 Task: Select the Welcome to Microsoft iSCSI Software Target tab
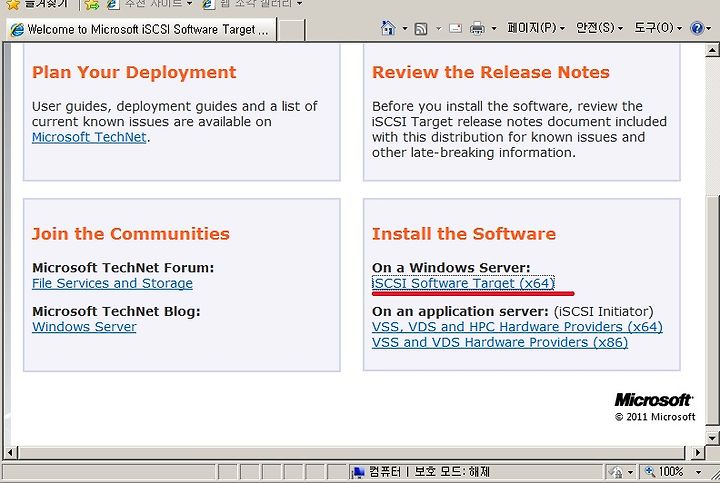click(141, 30)
